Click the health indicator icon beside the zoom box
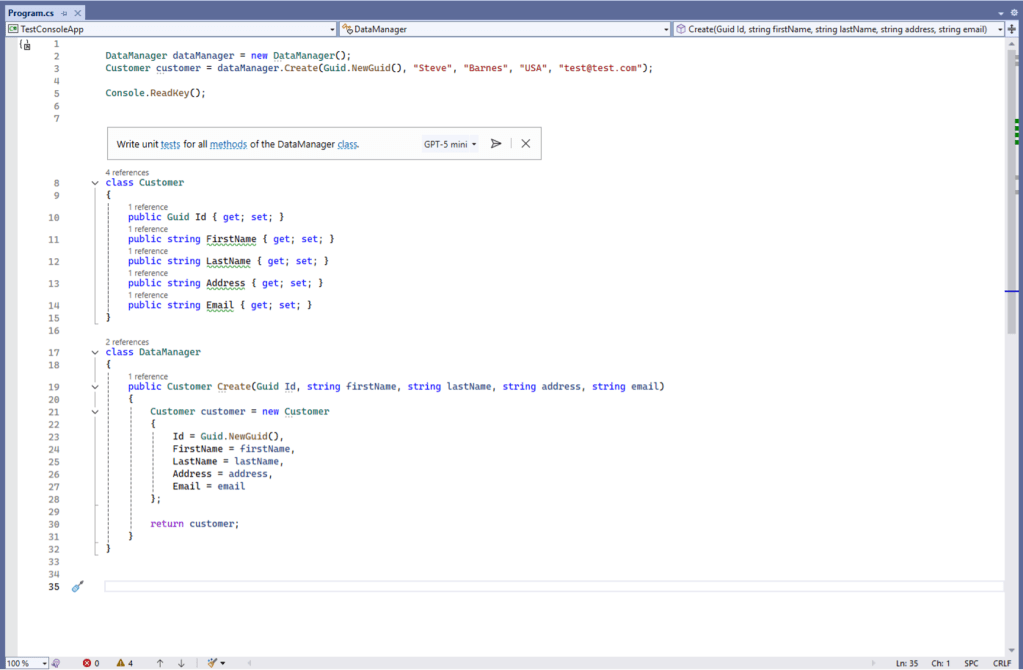 57,663
